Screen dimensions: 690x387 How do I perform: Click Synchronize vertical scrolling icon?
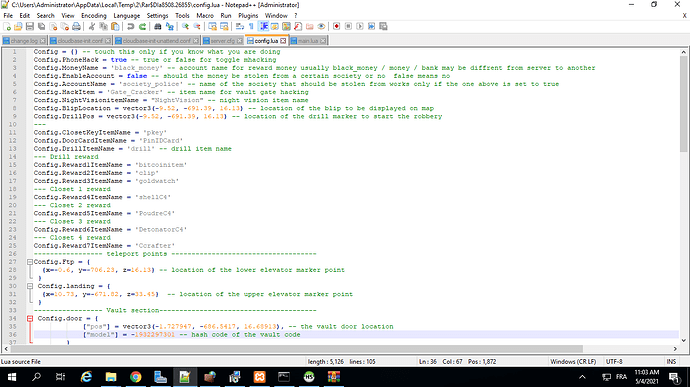[x=213, y=26]
